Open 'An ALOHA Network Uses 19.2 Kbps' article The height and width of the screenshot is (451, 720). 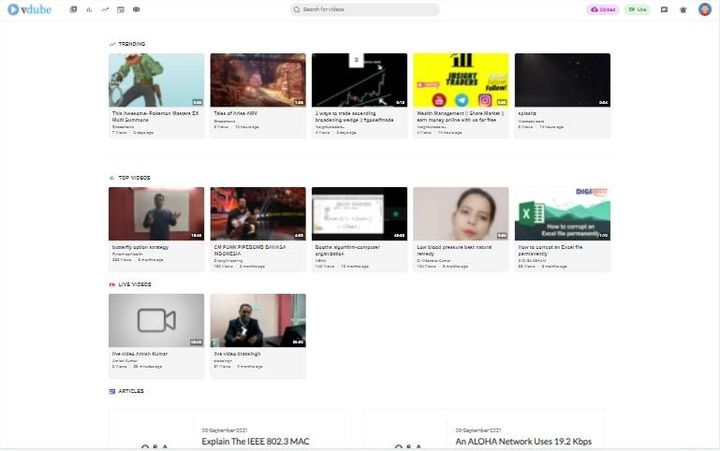click(x=523, y=442)
